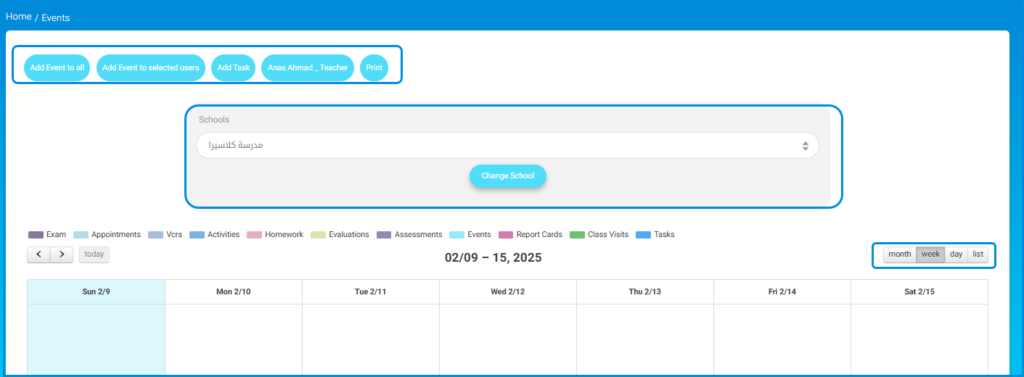The width and height of the screenshot is (1024, 377).
Task: Print the events calendar
Action: [374, 68]
